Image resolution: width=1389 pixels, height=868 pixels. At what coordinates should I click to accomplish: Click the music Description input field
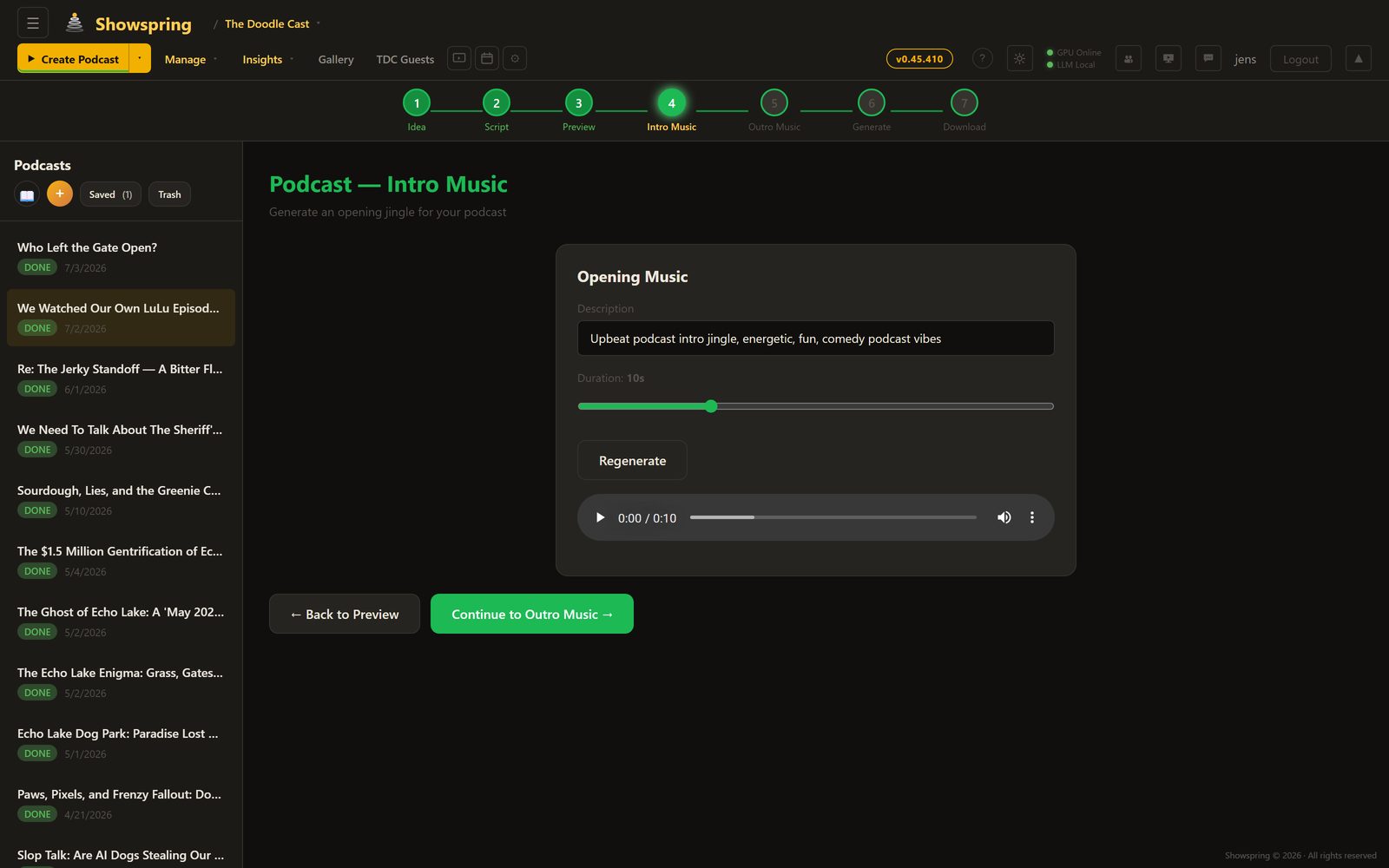pyautogui.click(x=815, y=339)
